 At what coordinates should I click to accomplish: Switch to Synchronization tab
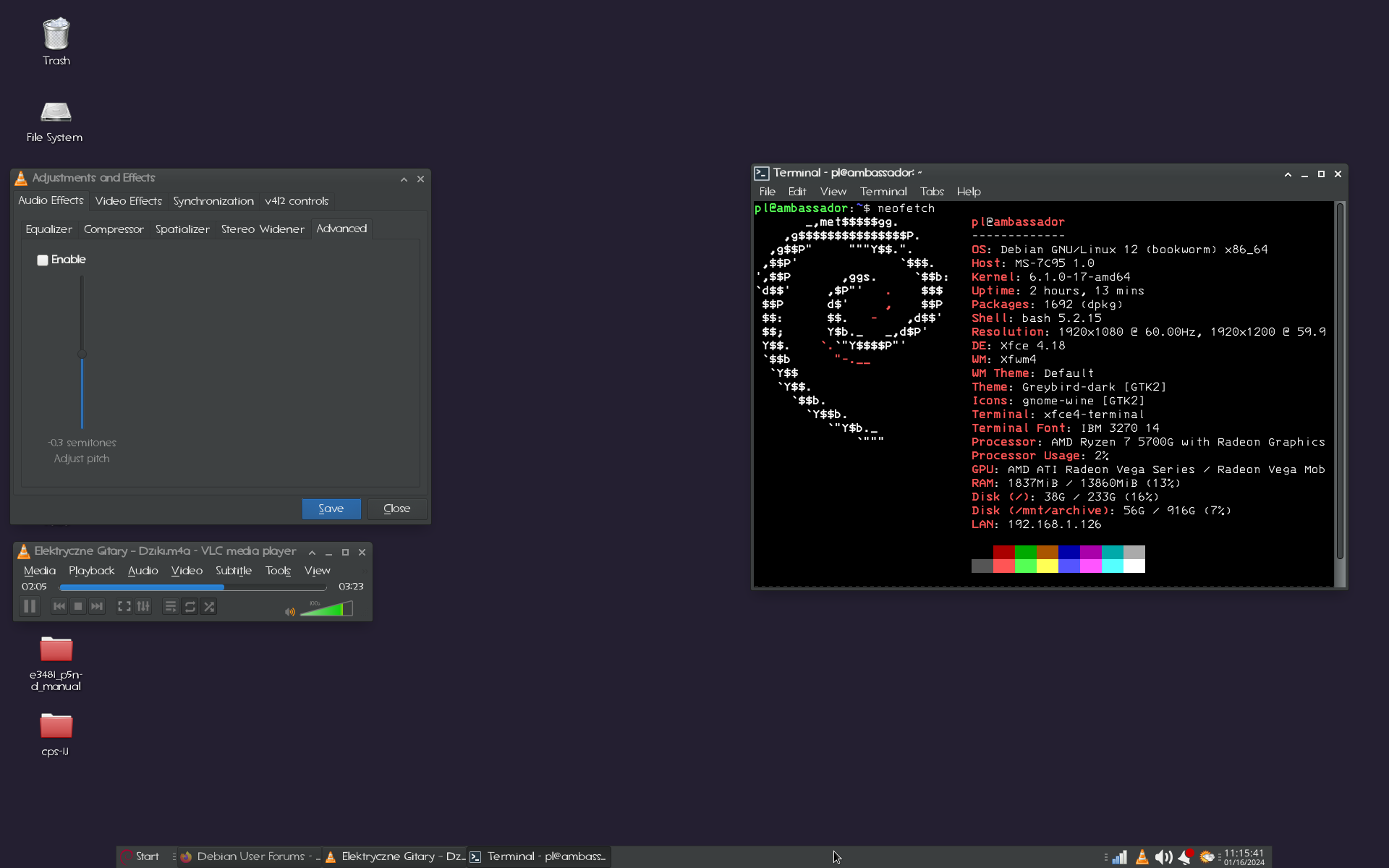(213, 201)
